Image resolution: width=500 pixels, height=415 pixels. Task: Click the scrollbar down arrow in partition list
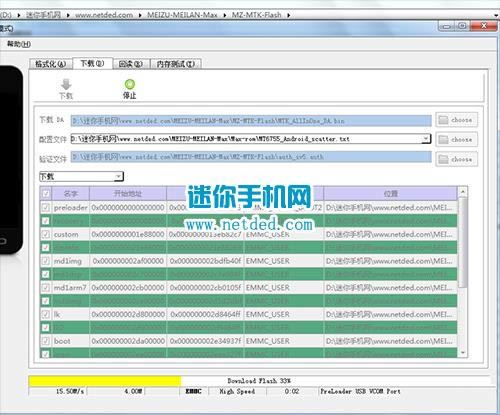click(463, 353)
